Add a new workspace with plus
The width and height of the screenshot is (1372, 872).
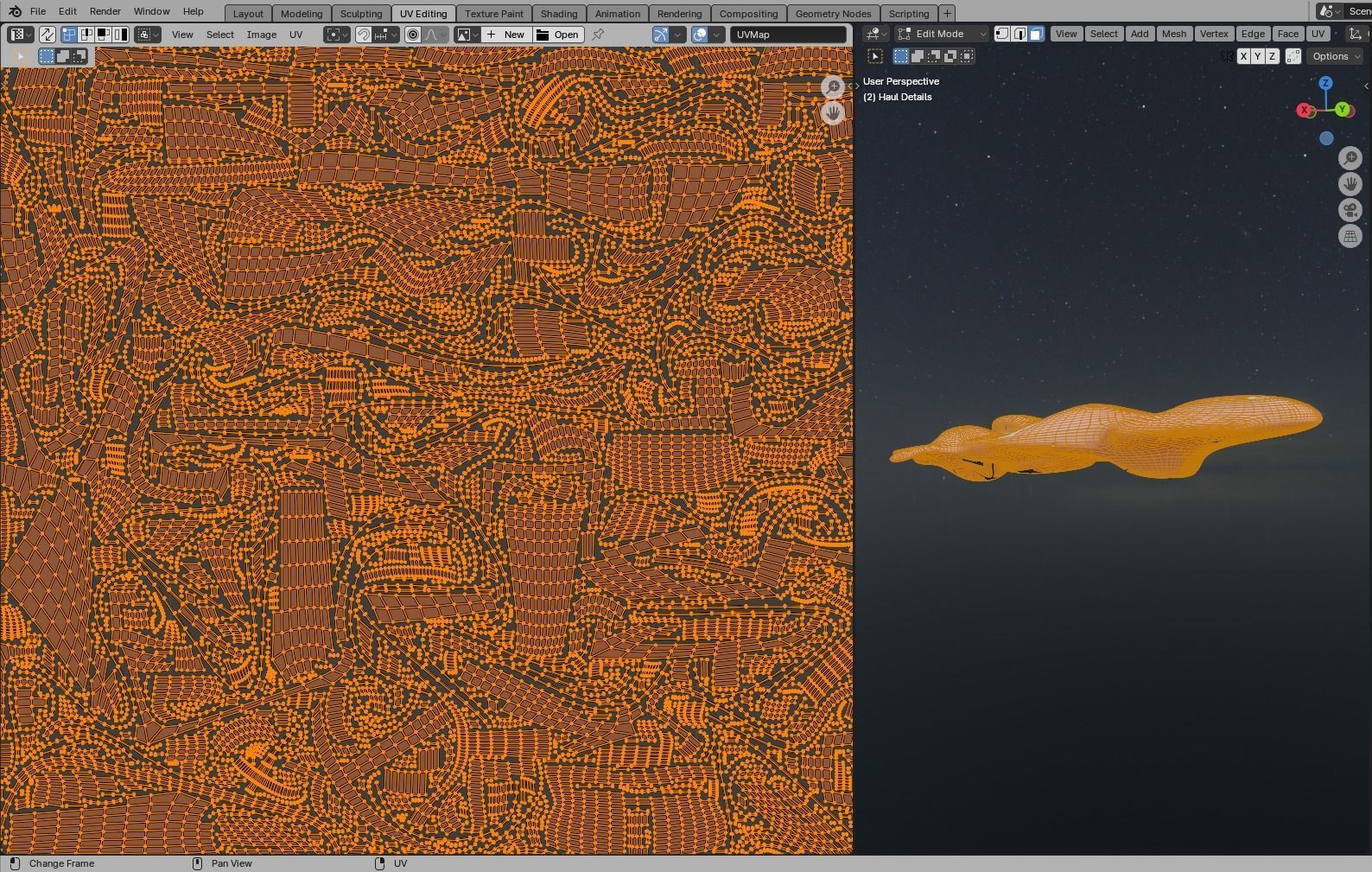pyautogui.click(x=947, y=13)
